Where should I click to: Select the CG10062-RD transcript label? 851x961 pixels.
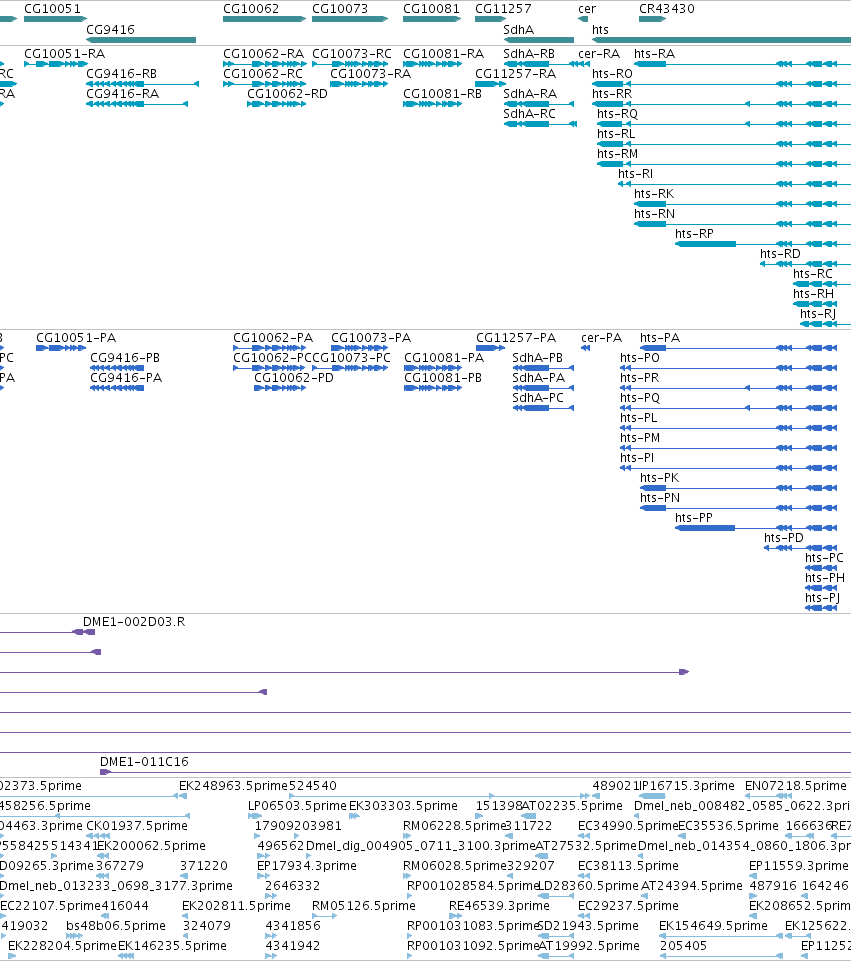coord(287,93)
